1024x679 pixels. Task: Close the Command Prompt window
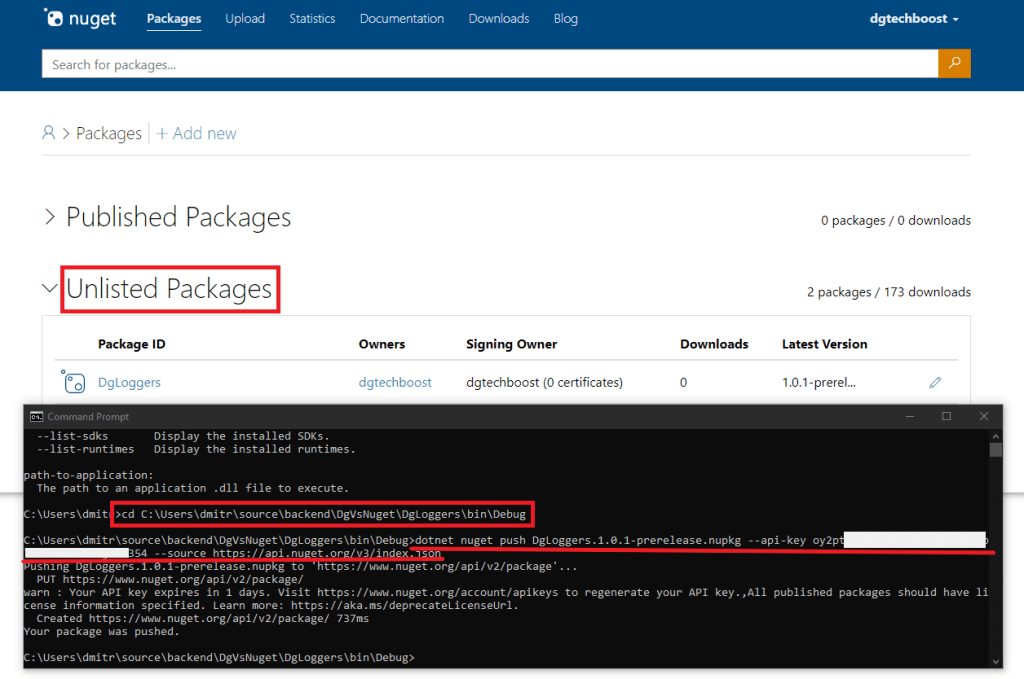(x=984, y=416)
